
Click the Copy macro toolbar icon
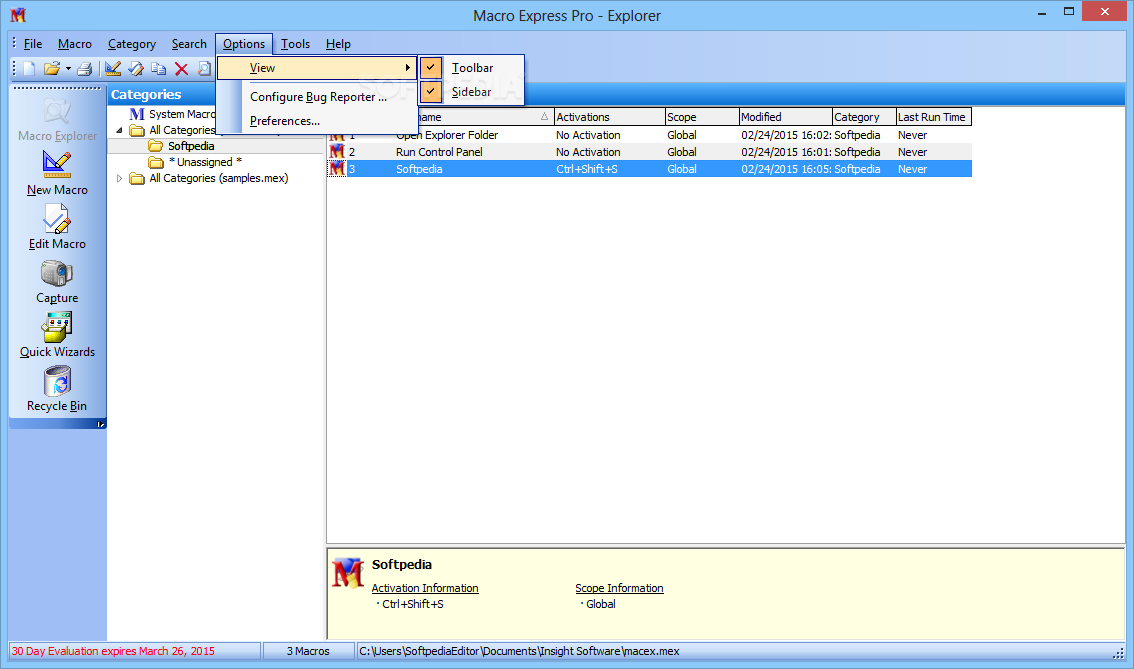(x=158, y=69)
